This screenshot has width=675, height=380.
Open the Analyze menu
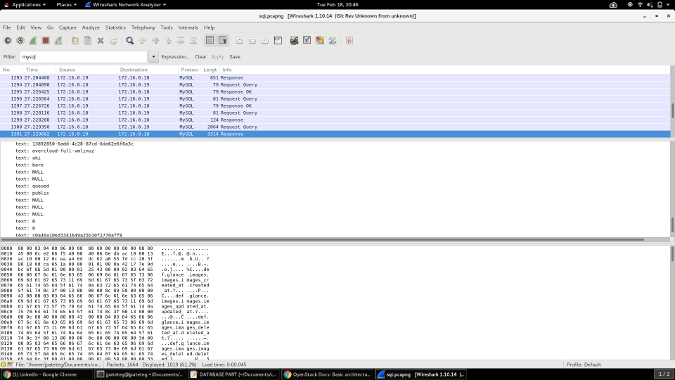tap(91, 28)
